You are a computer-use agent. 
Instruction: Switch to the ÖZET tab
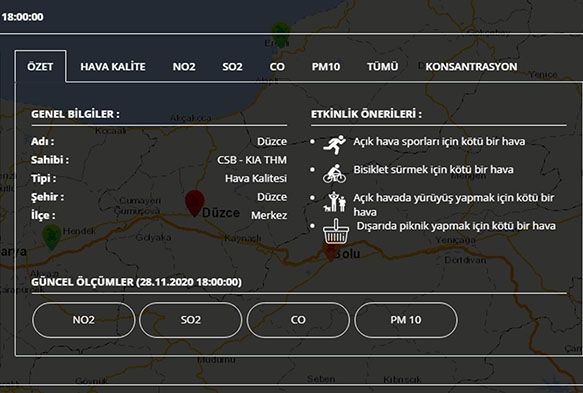click(40, 67)
